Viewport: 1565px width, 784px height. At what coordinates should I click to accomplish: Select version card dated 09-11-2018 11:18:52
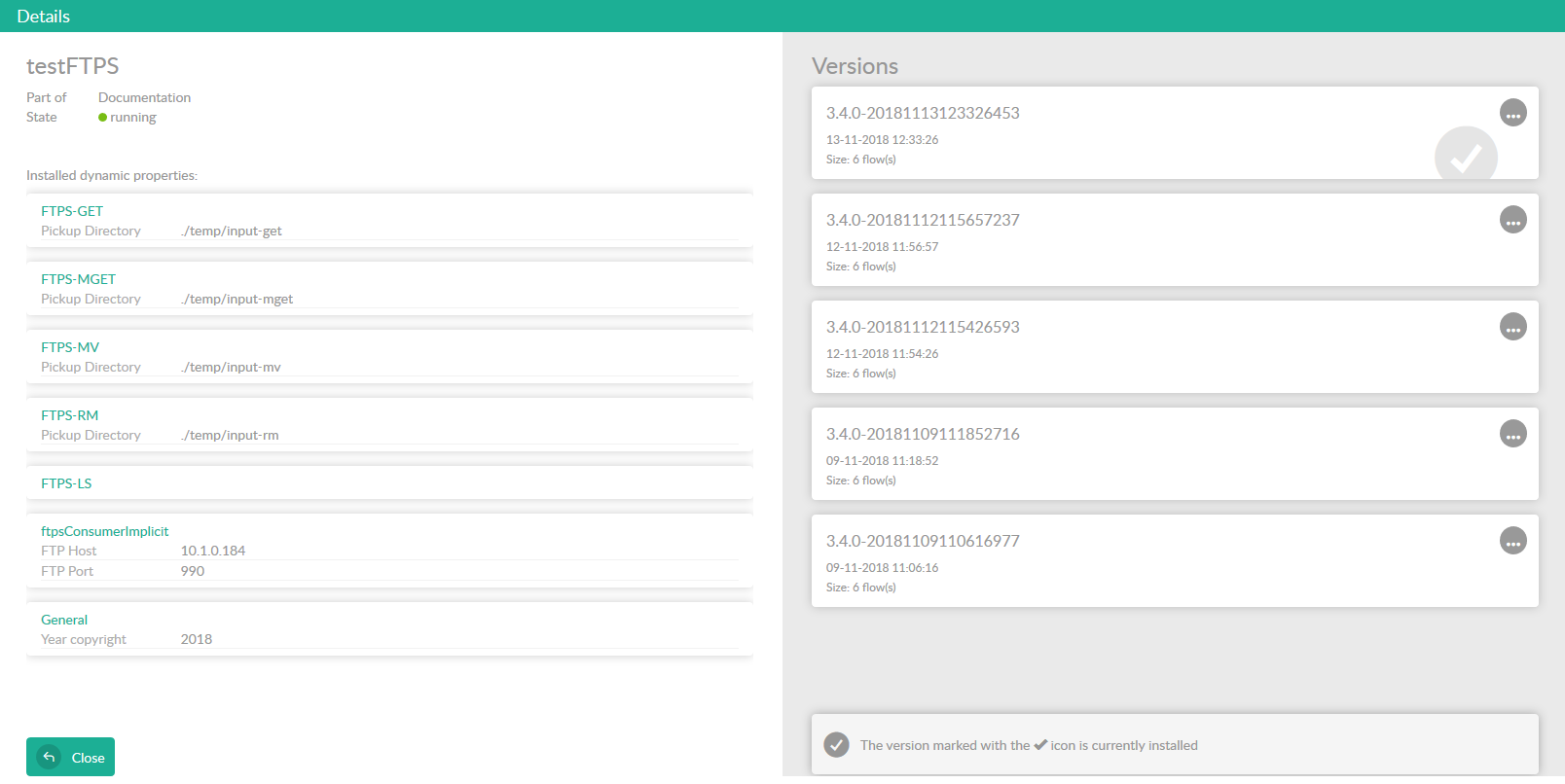[x=1174, y=454]
